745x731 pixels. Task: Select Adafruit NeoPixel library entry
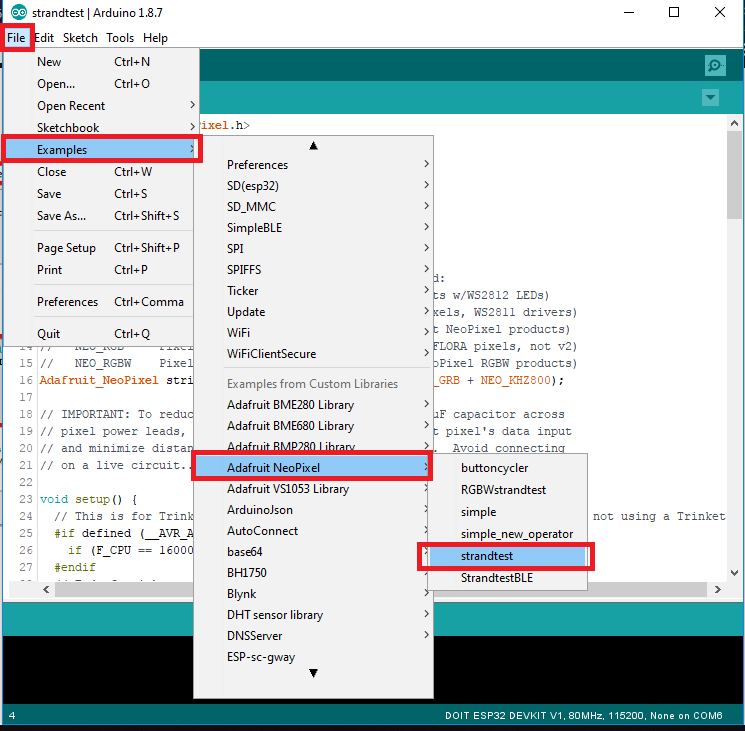[312, 467]
